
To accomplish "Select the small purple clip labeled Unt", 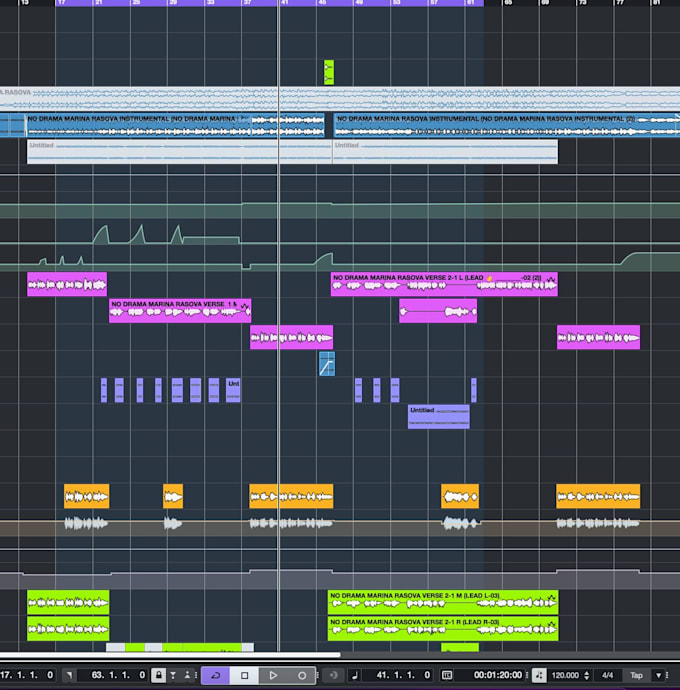I will point(233,390).
